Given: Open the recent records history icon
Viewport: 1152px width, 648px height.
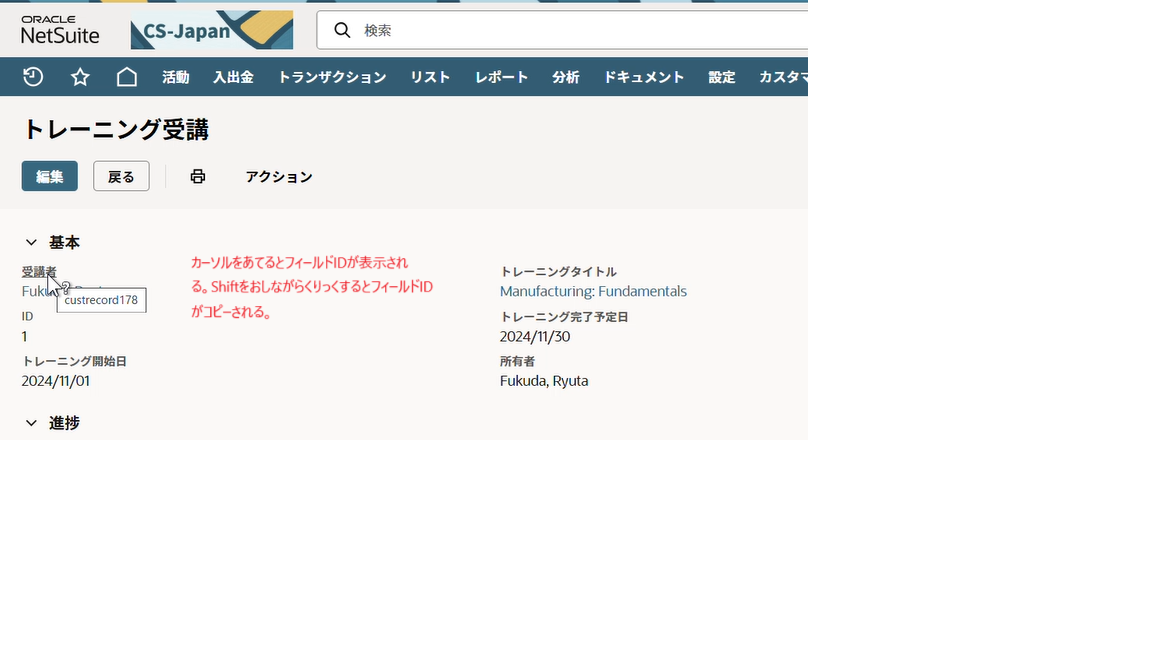Looking at the screenshot, I should [33, 76].
